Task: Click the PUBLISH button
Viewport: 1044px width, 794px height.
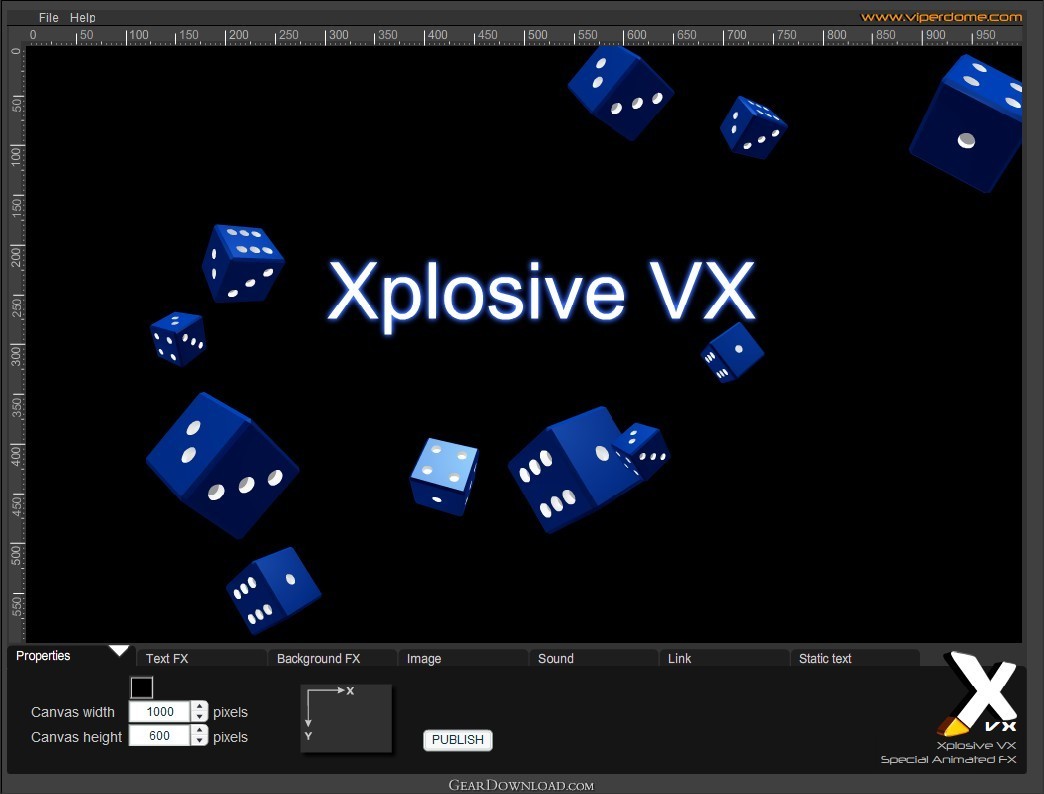Action: (x=458, y=739)
